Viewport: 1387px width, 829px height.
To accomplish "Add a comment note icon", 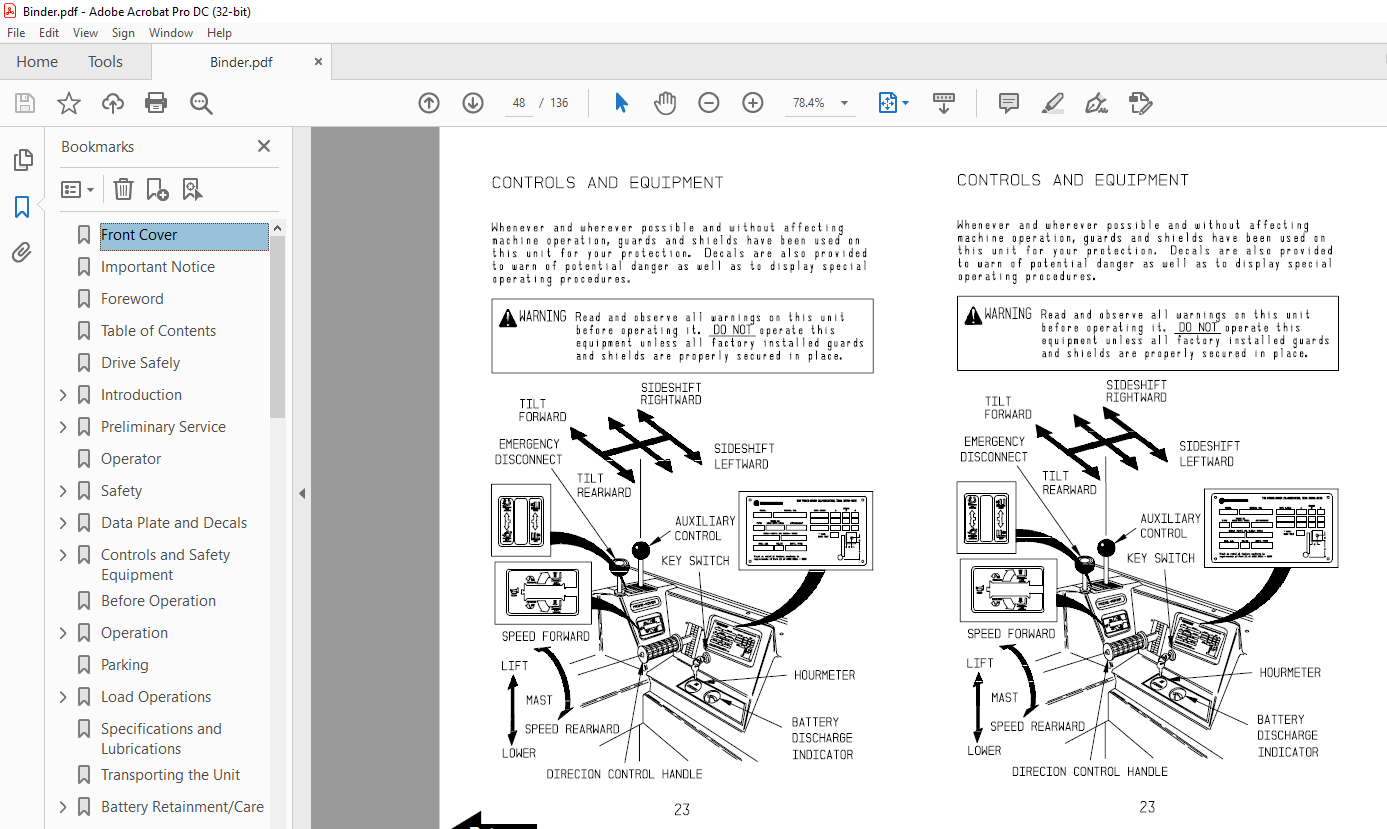I will [1009, 103].
